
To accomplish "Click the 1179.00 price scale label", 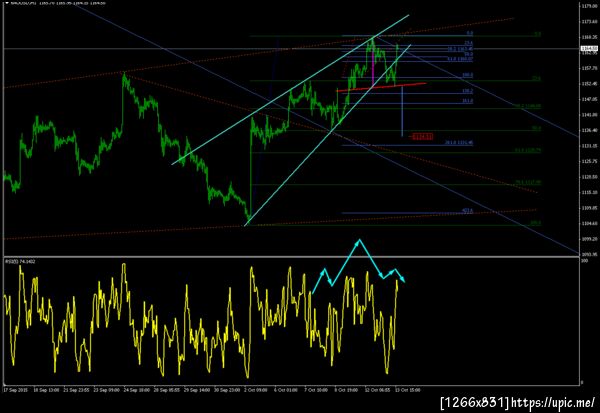I will point(589,6).
